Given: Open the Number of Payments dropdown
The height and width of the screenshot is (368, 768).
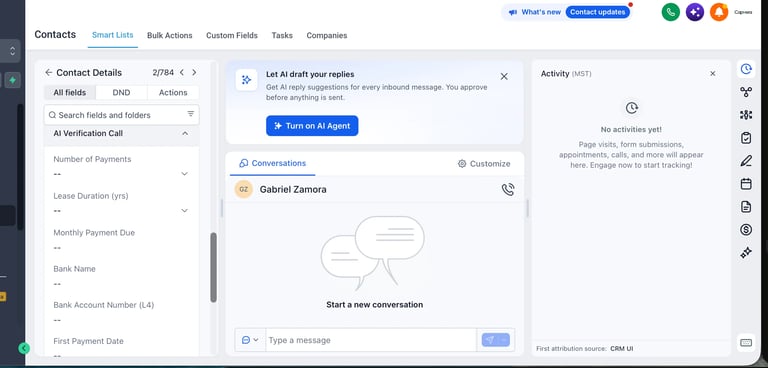Looking at the screenshot, I should (x=185, y=174).
